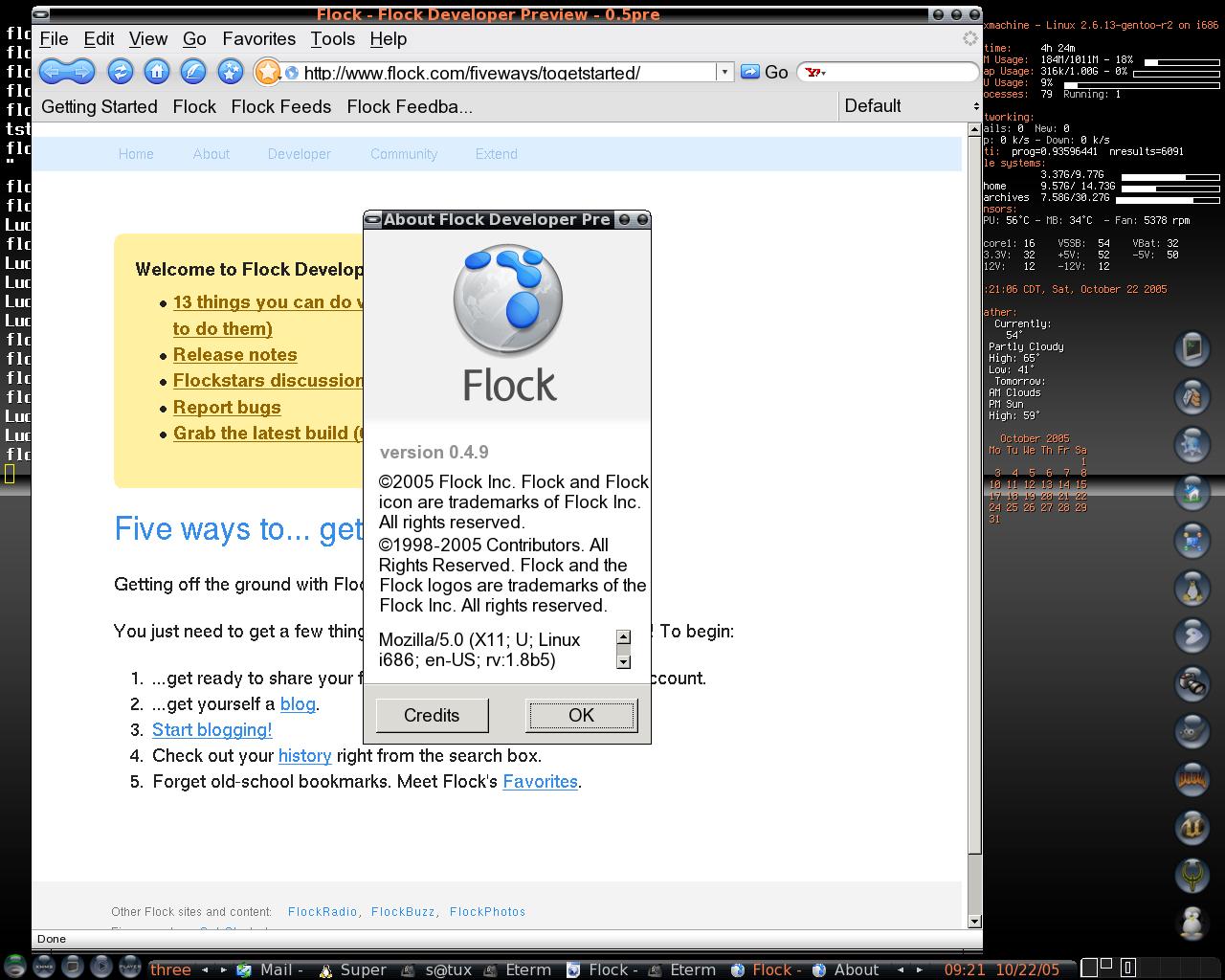Open FlockBuzz link in footer

[x=403, y=912]
